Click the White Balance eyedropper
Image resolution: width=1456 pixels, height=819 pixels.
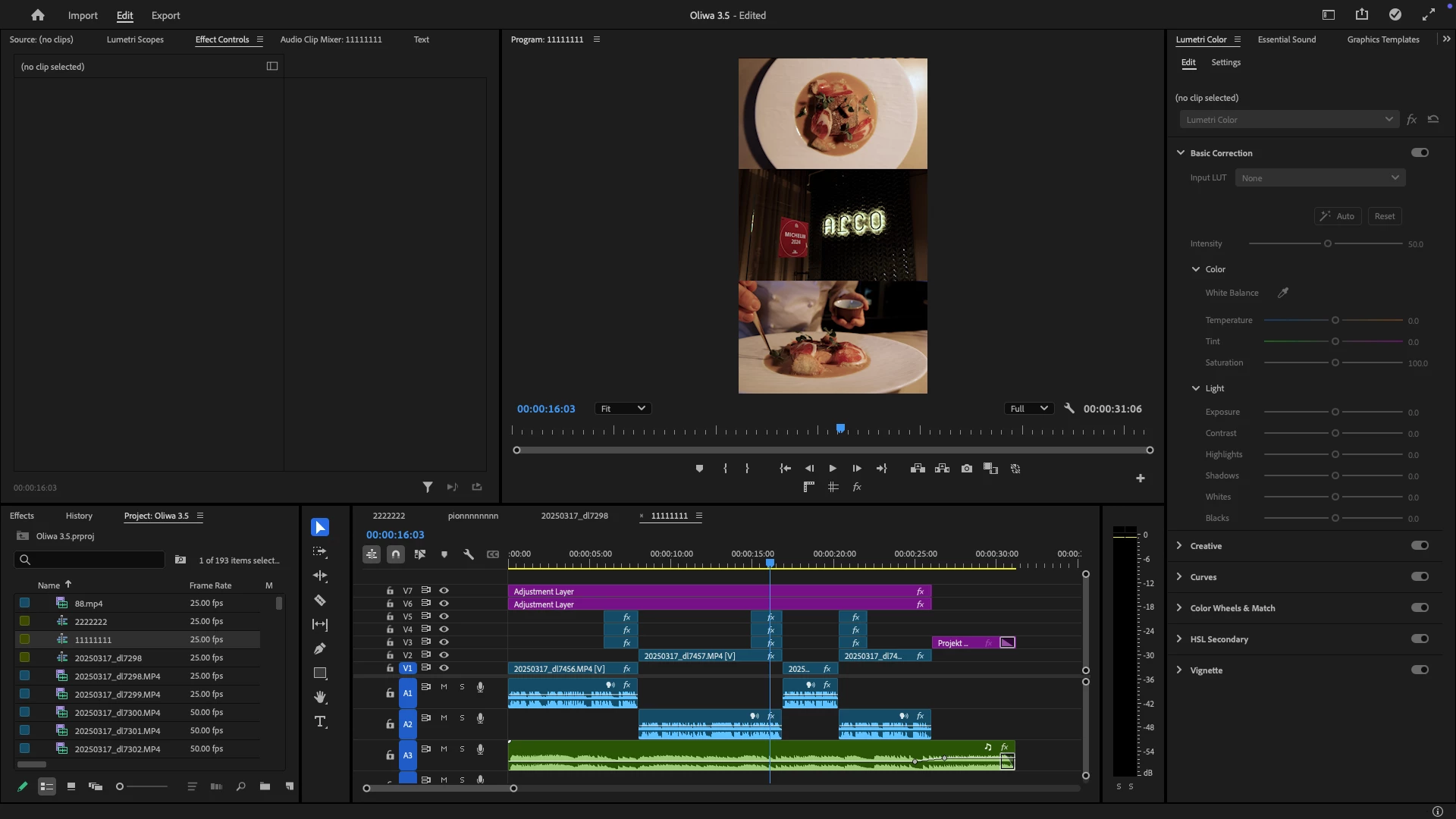pos(1283,293)
